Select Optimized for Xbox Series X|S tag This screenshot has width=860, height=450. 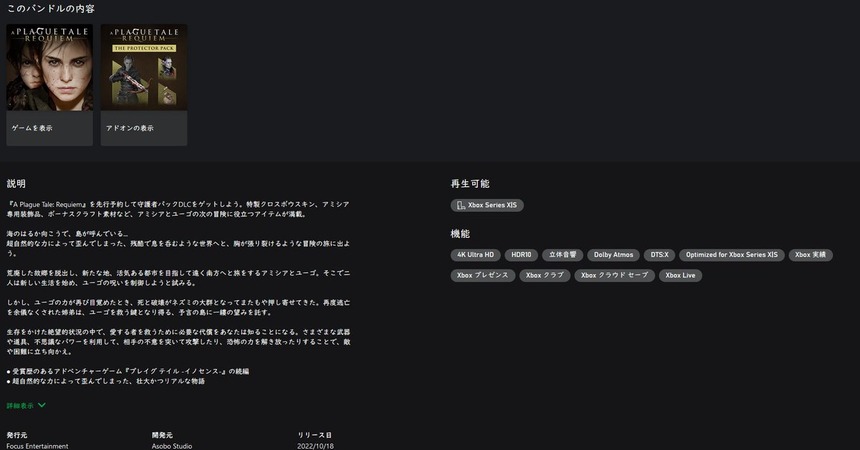coord(732,255)
